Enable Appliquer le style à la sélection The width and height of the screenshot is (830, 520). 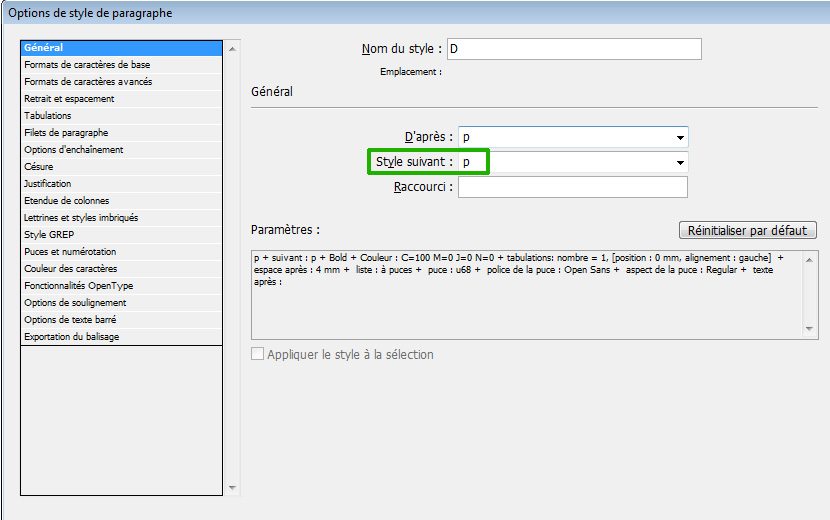coord(258,354)
